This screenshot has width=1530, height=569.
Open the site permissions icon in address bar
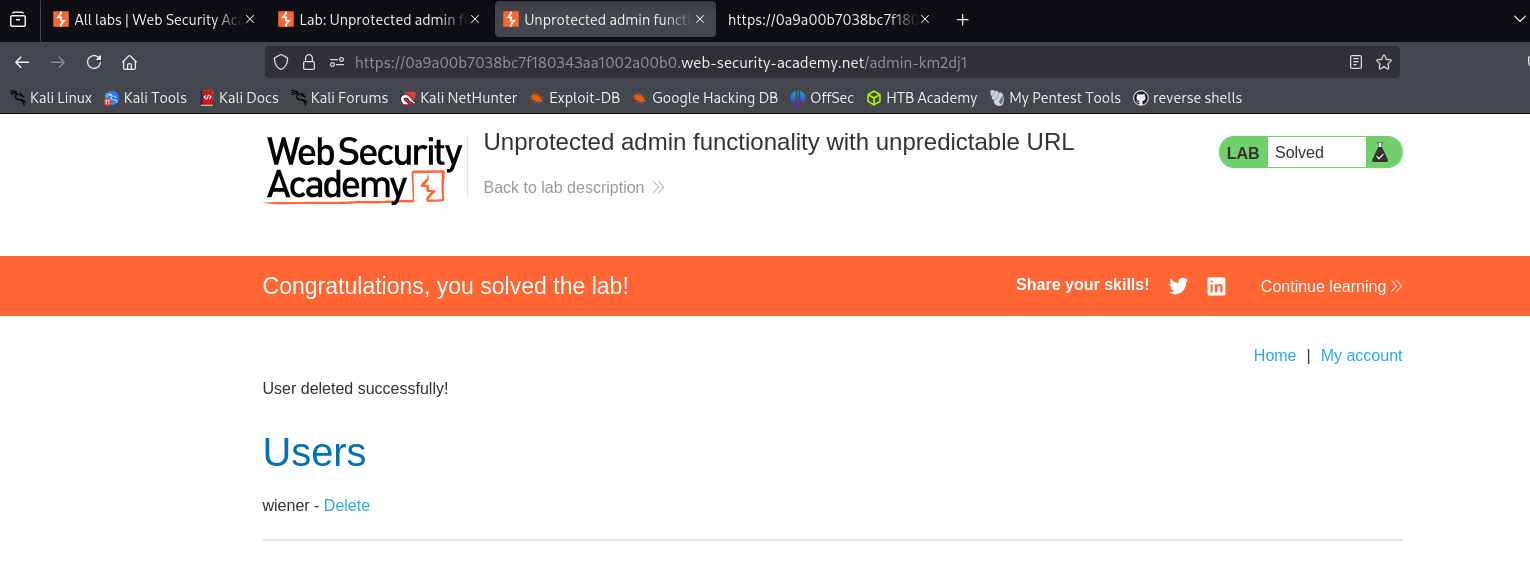(x=337, y=62)
